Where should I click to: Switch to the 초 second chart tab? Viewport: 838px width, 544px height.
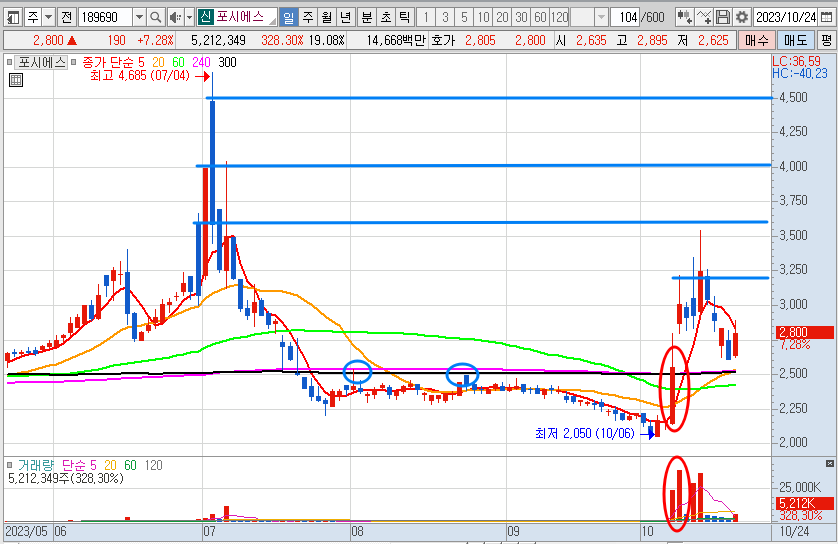(386, 17)
